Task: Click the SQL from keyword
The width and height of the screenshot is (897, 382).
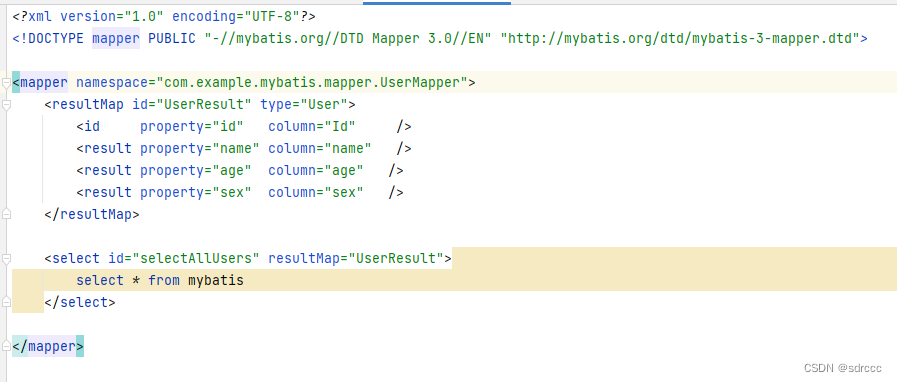Action: 164,280
